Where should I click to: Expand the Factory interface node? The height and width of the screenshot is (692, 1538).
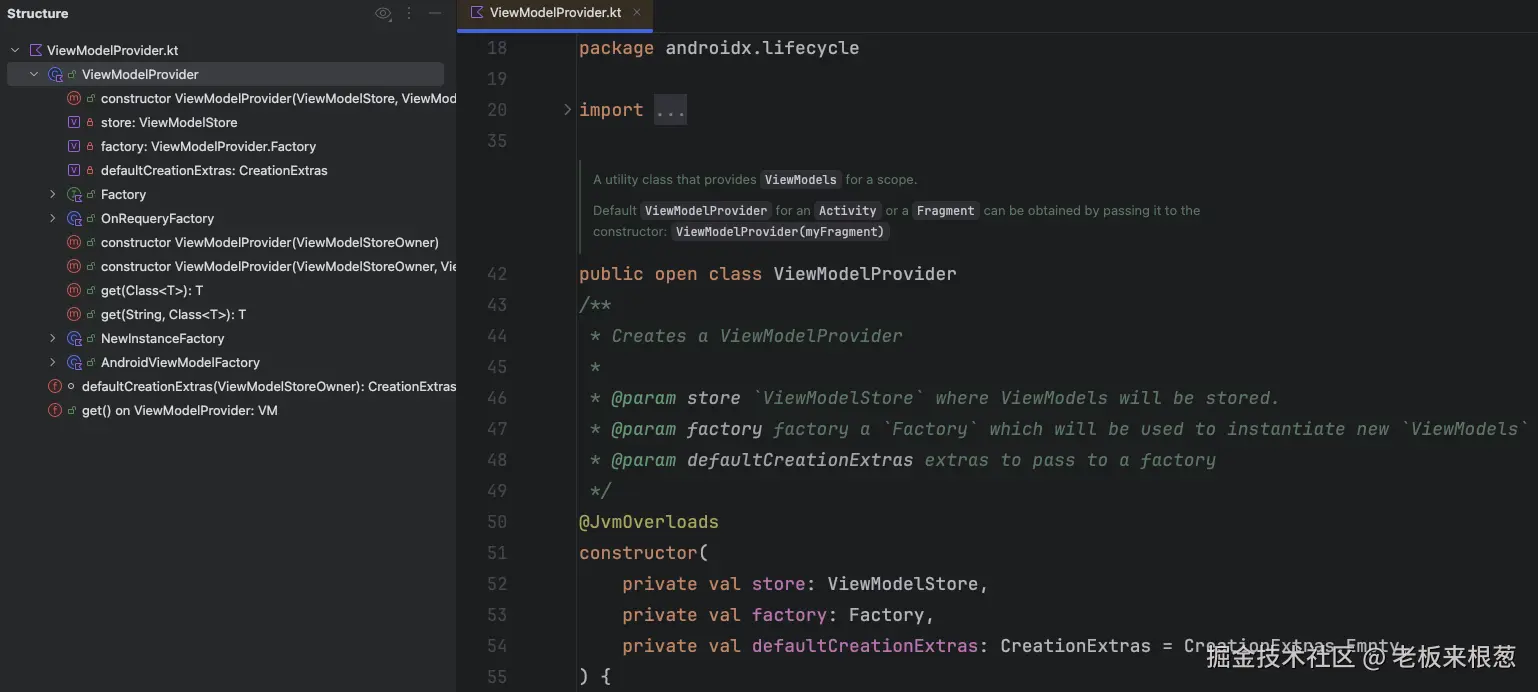(53, 194)
